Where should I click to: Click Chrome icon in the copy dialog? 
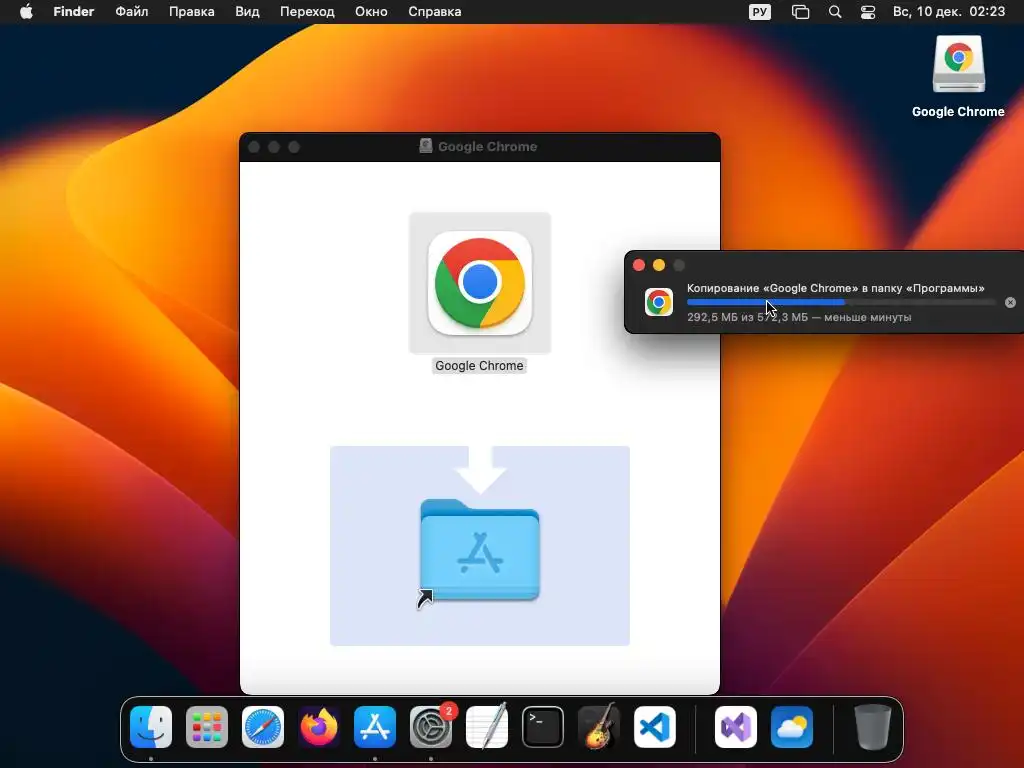659,302
